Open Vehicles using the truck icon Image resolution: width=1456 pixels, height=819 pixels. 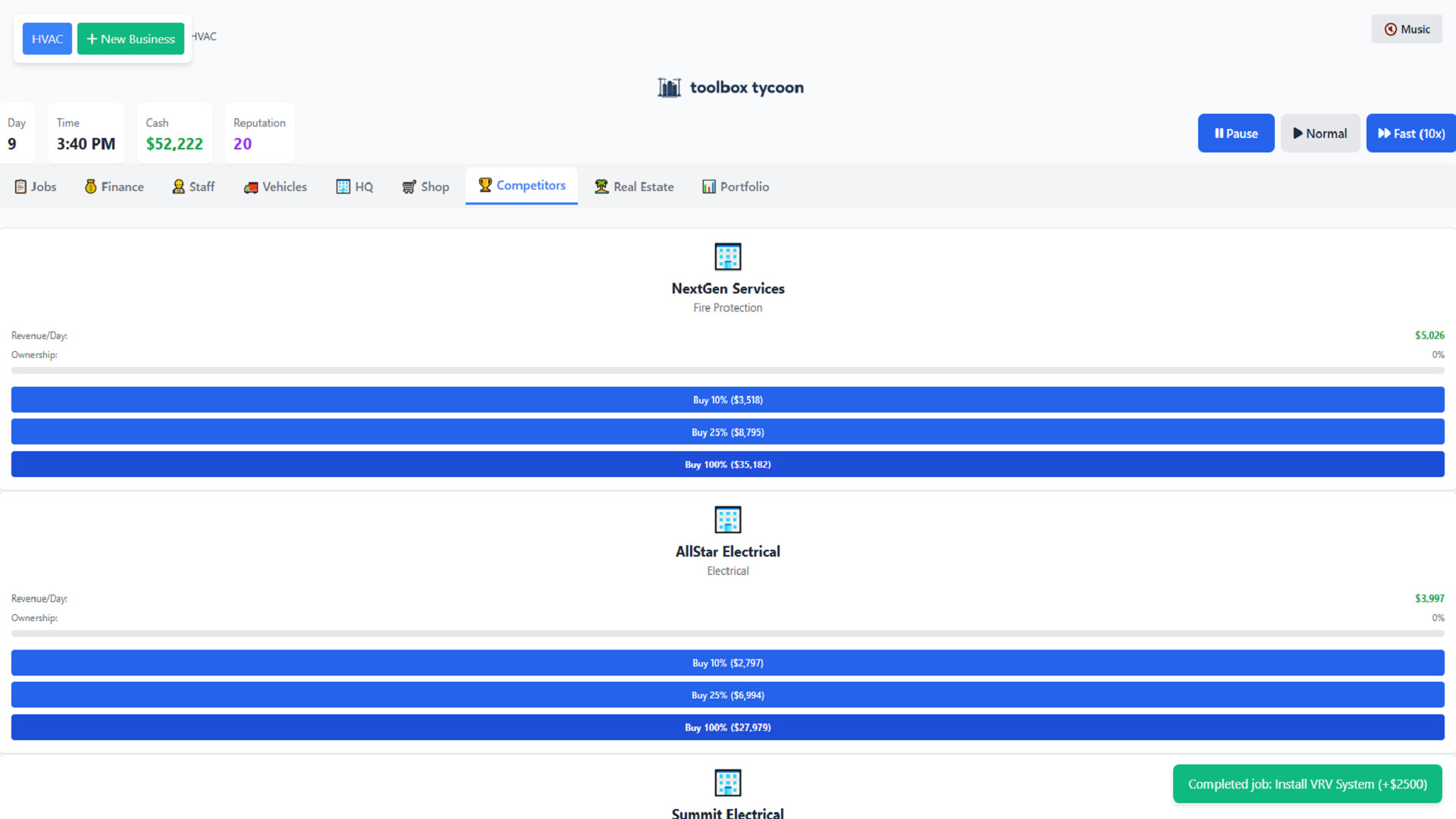tap(251, 187)
